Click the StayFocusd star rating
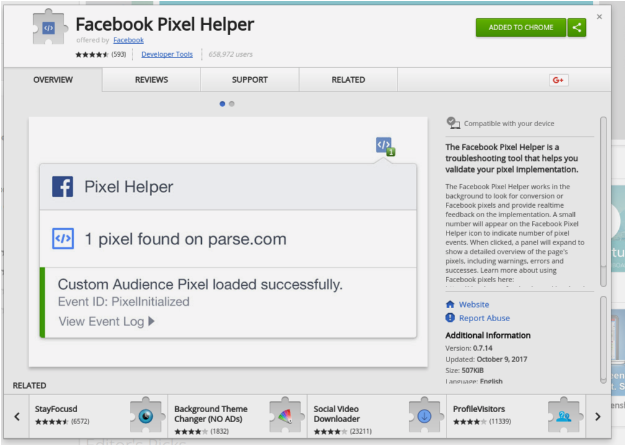The image size is (627, 447). click(52, 422)
